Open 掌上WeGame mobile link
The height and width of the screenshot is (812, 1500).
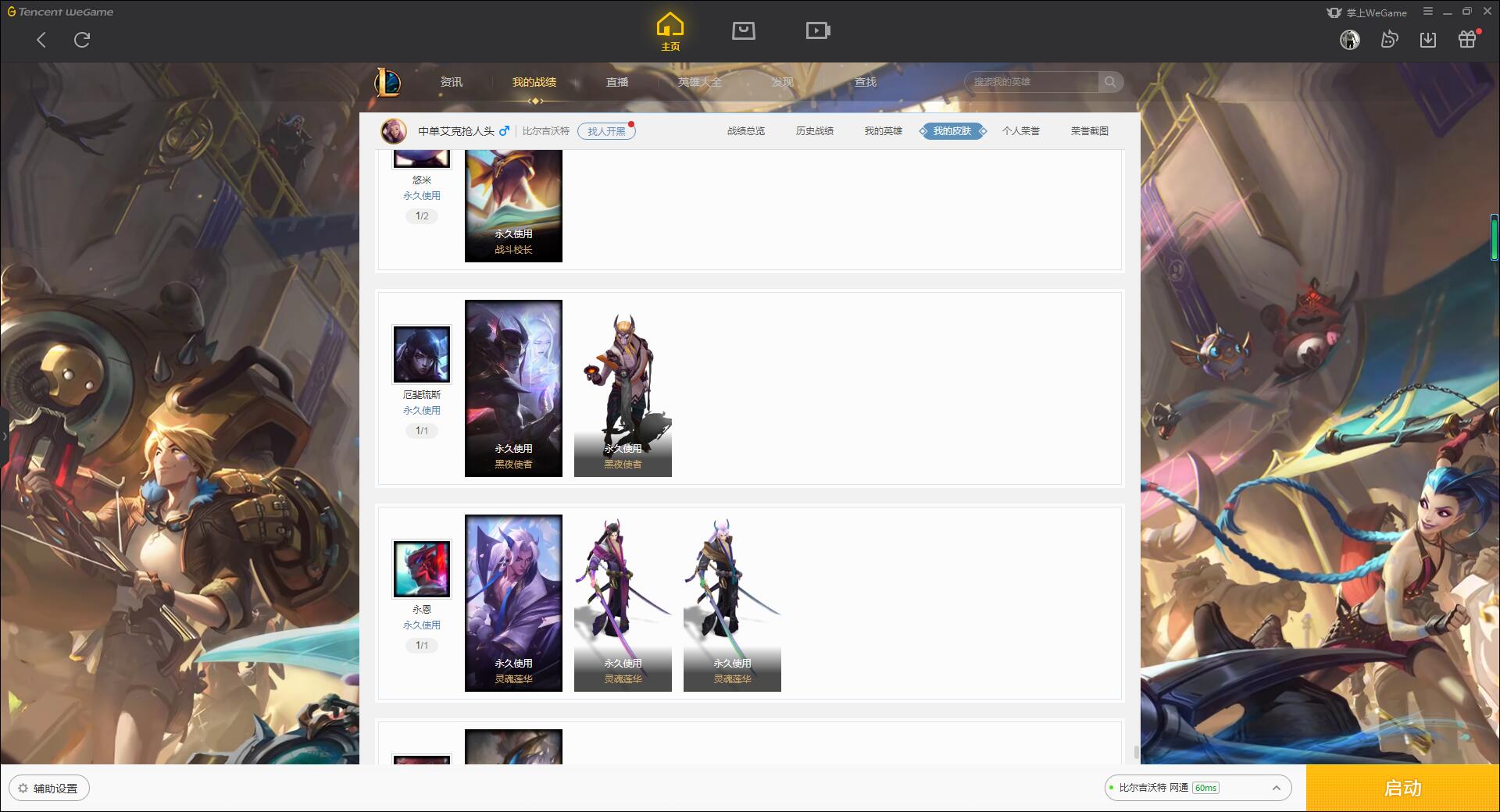coord(1366,12)
